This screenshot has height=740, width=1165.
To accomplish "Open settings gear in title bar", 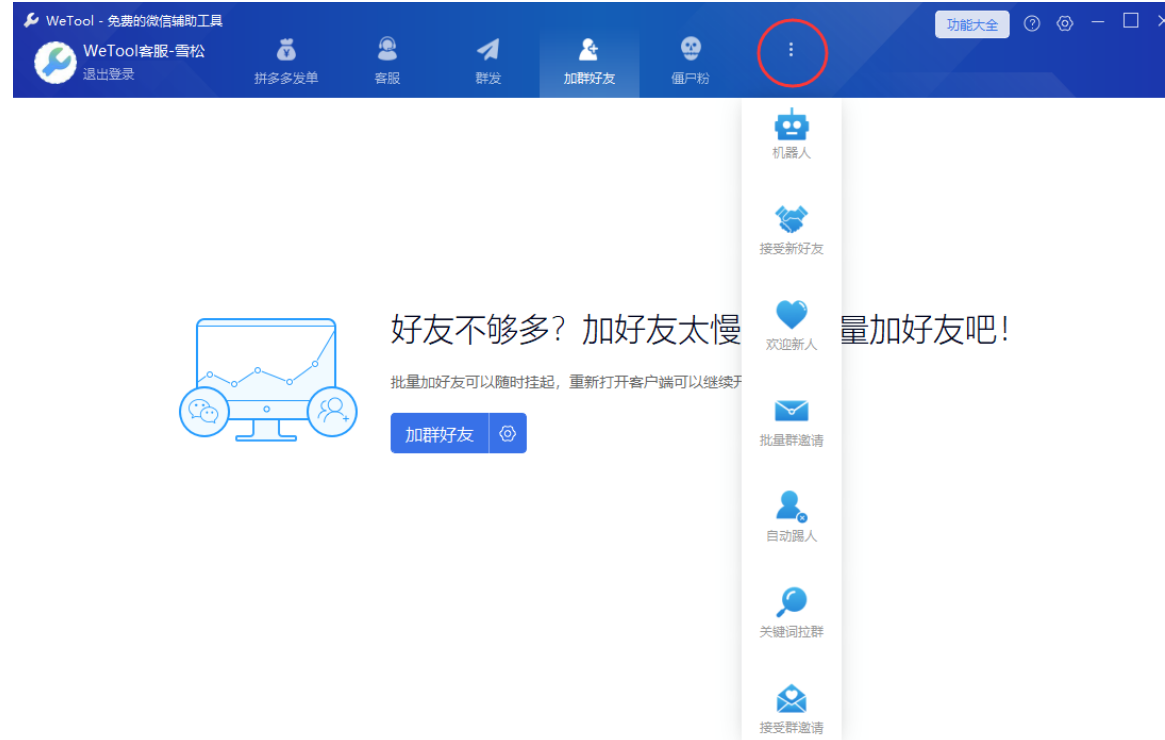I will coord(1065,24).
